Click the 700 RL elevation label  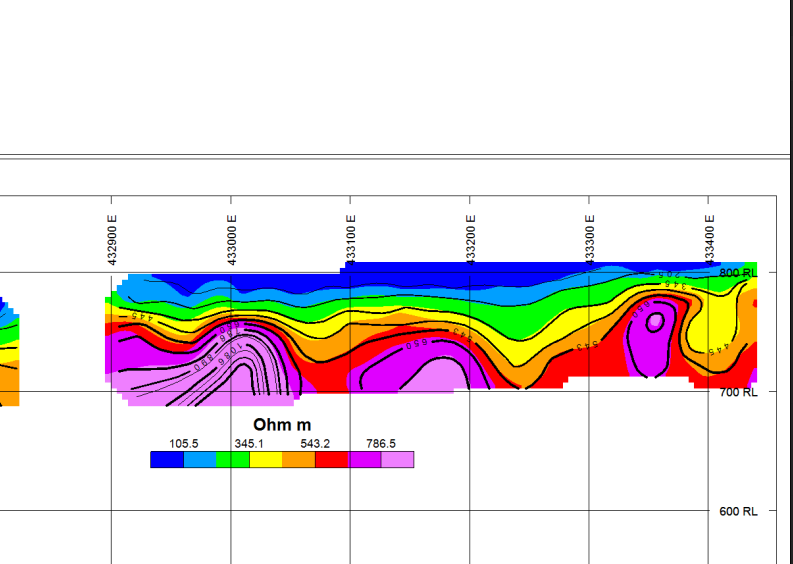click(x=738, y=392)
